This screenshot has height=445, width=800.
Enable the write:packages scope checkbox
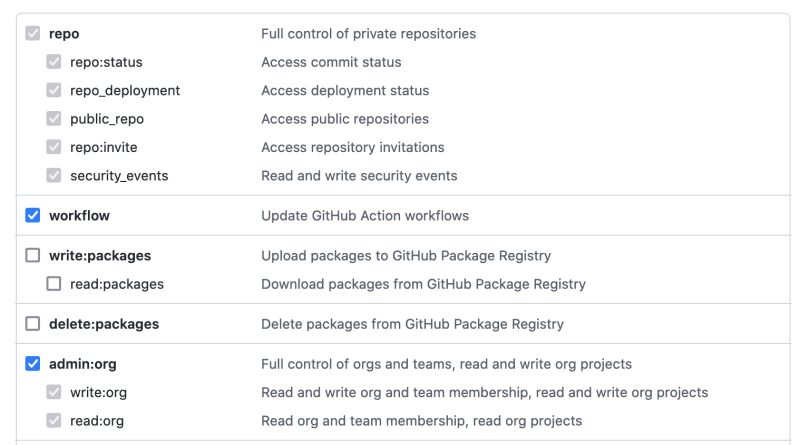point(33,255)
